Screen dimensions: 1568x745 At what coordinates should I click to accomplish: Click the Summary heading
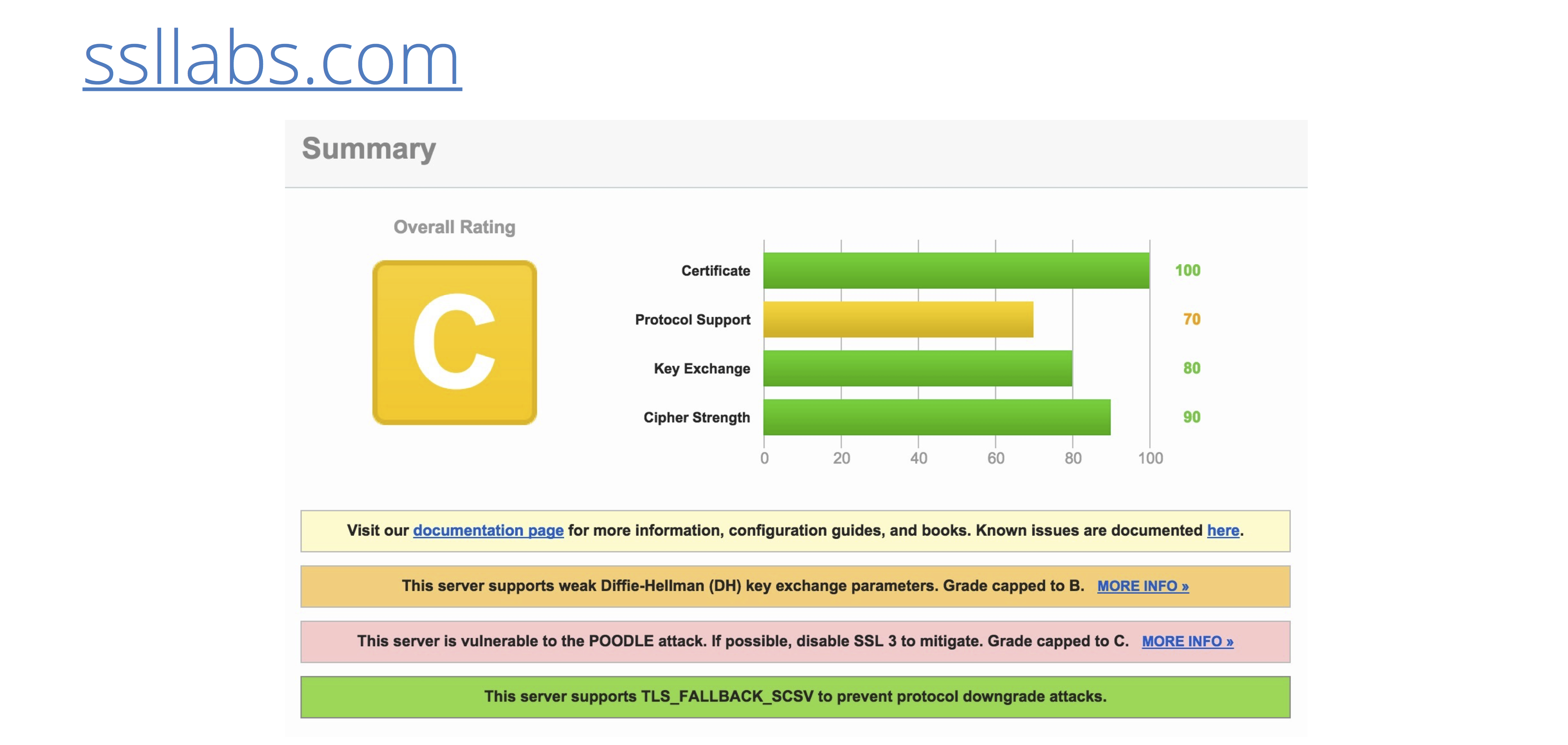(x=369, y=149)
